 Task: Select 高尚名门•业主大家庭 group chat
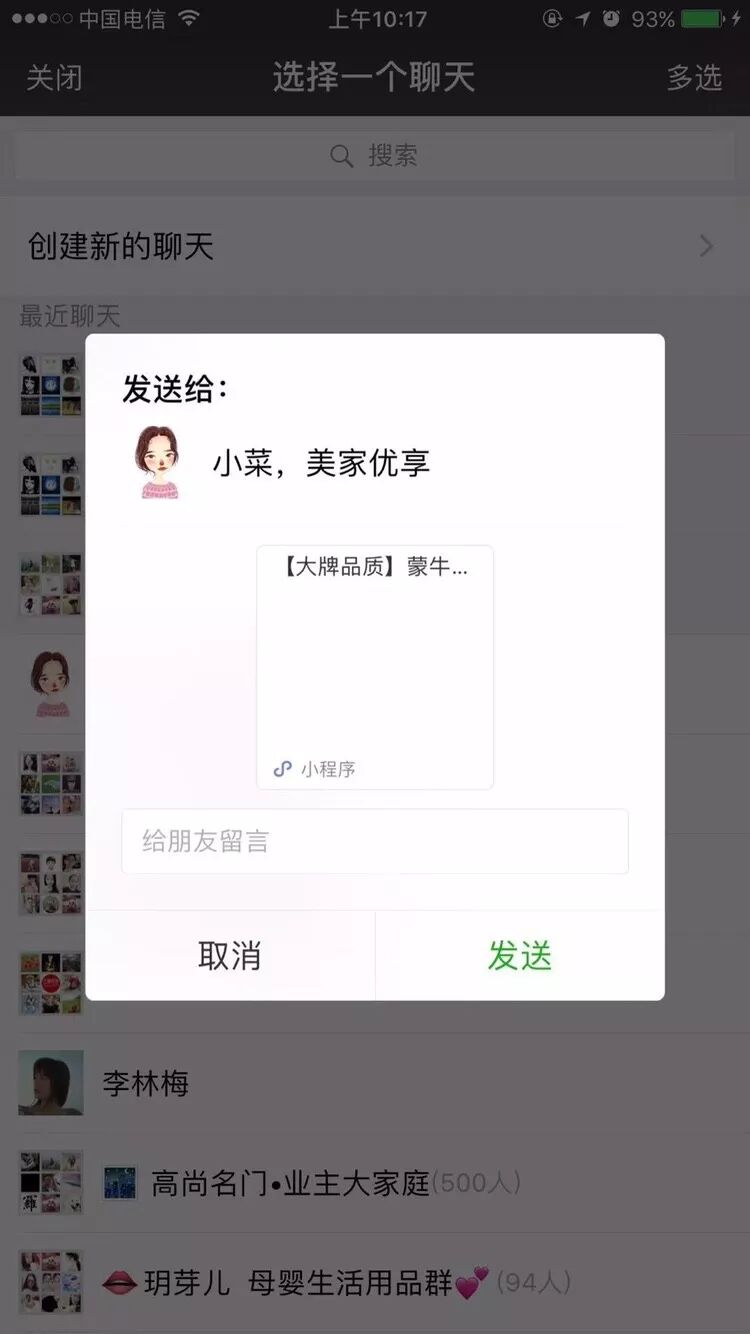pyautogui.click(x=375, y=1183)
